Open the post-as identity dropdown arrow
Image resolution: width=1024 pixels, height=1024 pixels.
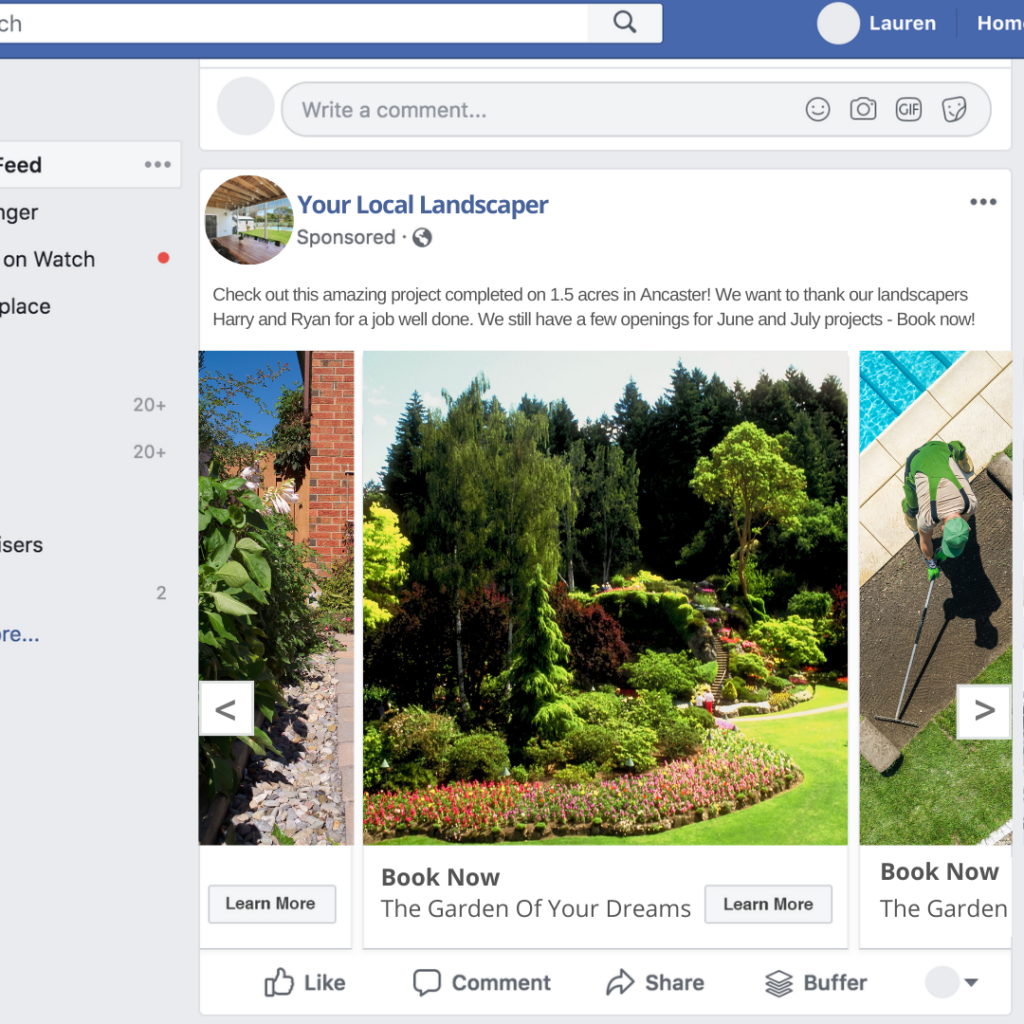coord(971,982)
